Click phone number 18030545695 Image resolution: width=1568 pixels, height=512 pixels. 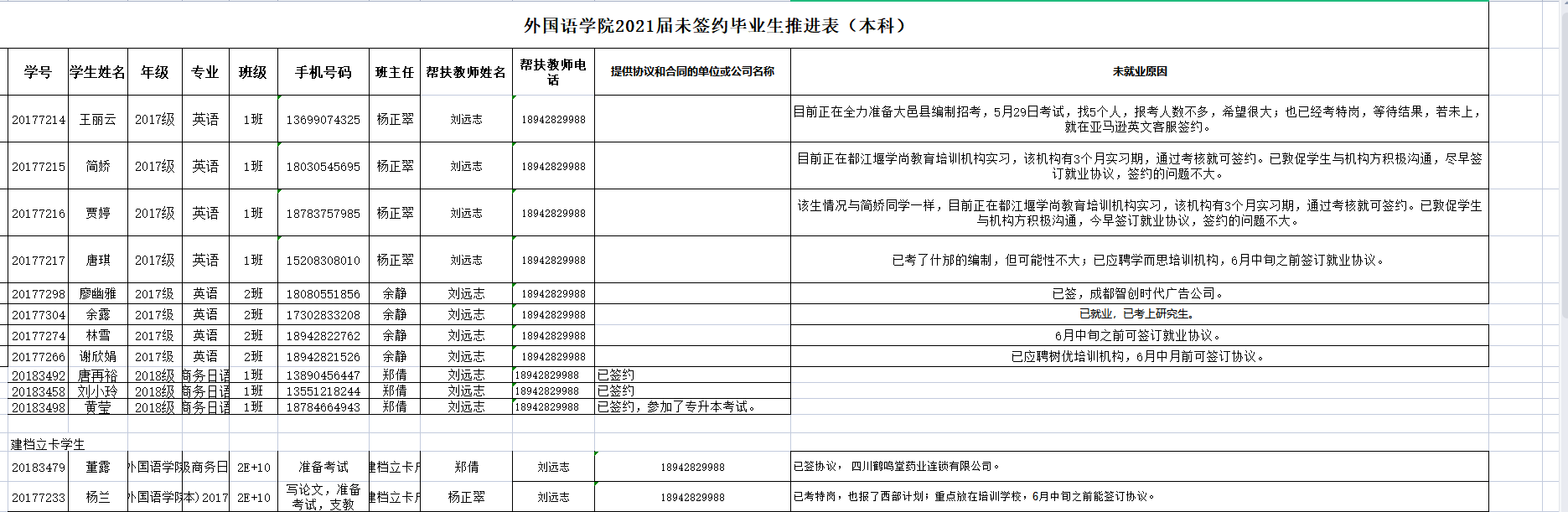click(323, 166)
